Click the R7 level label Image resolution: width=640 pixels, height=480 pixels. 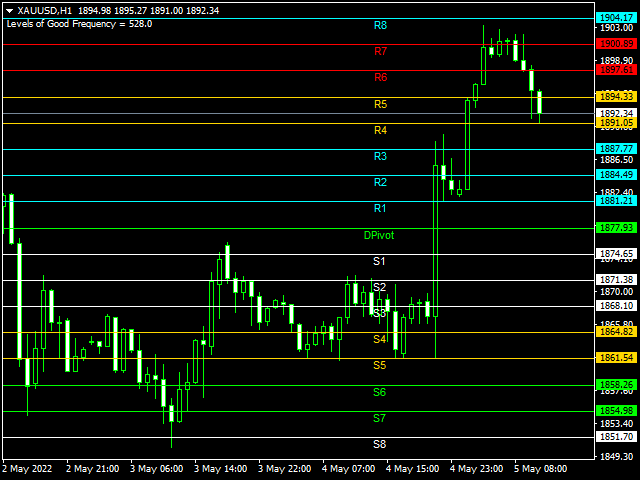tap(380, 51)
